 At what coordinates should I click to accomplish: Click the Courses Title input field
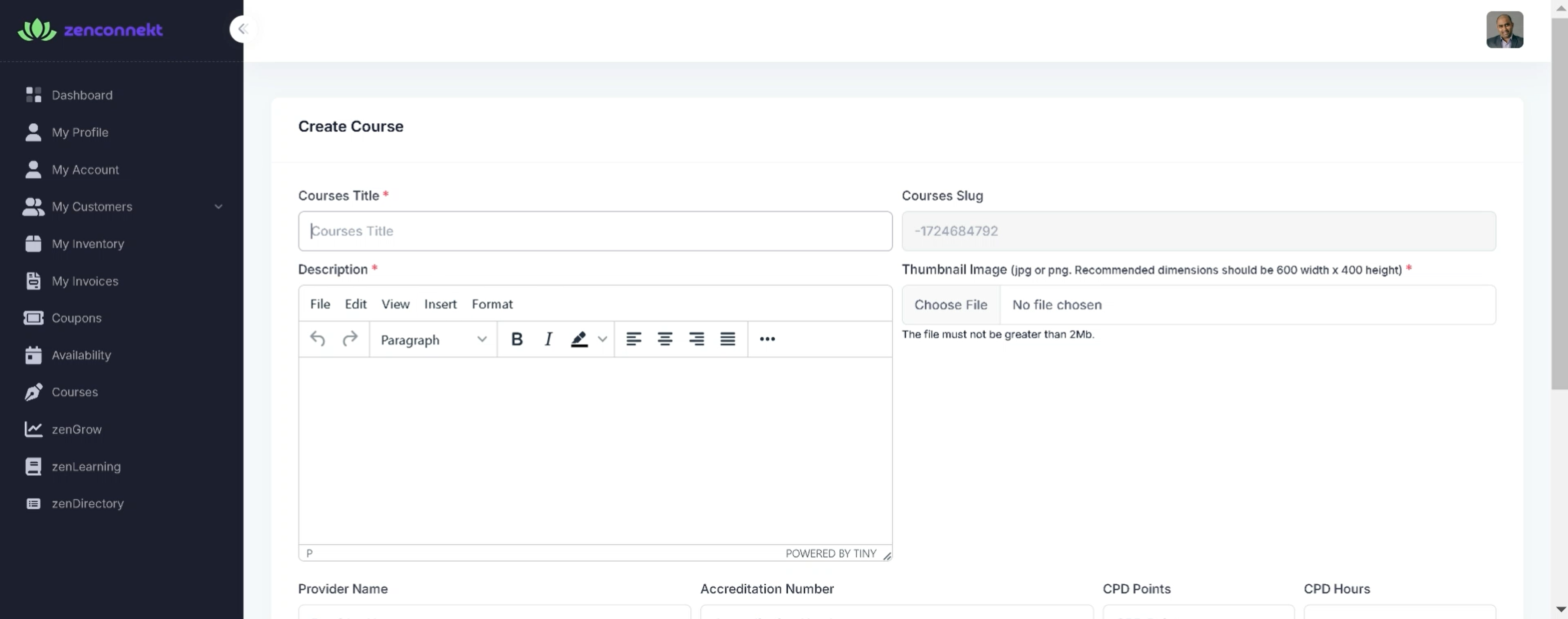(595, 231)
